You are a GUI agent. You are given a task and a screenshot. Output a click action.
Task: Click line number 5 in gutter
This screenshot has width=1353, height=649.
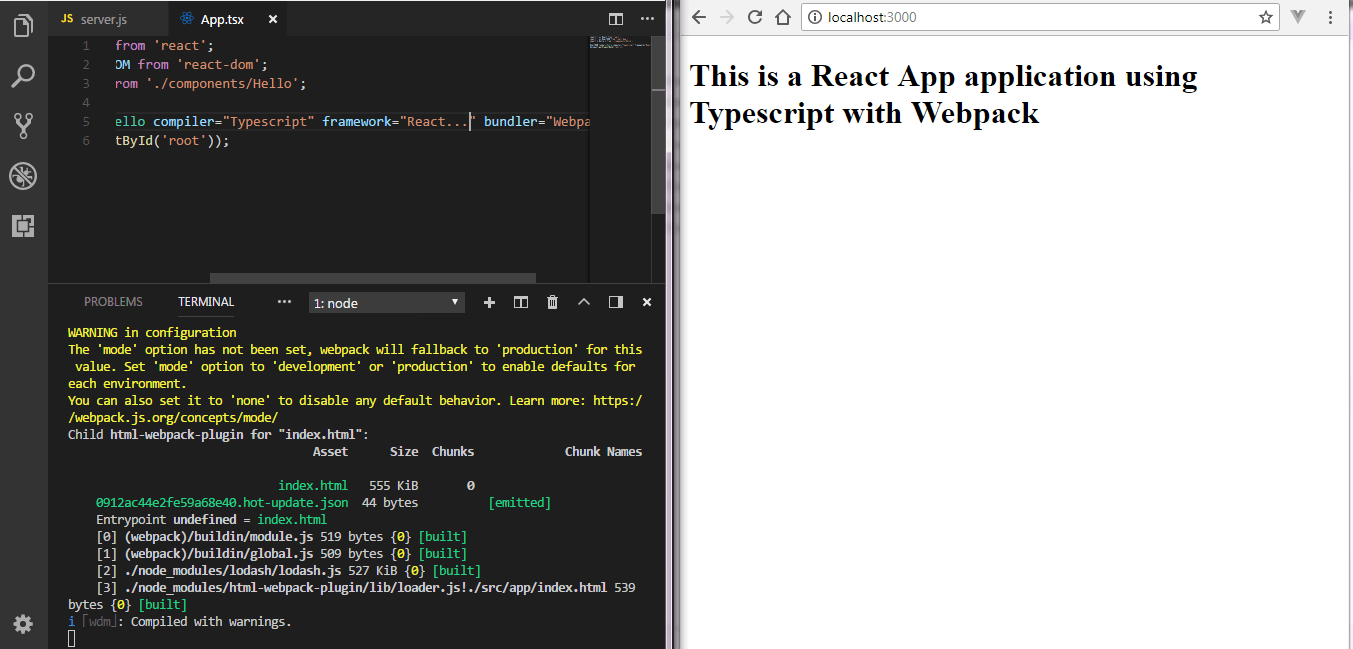(x=86, y=121)
